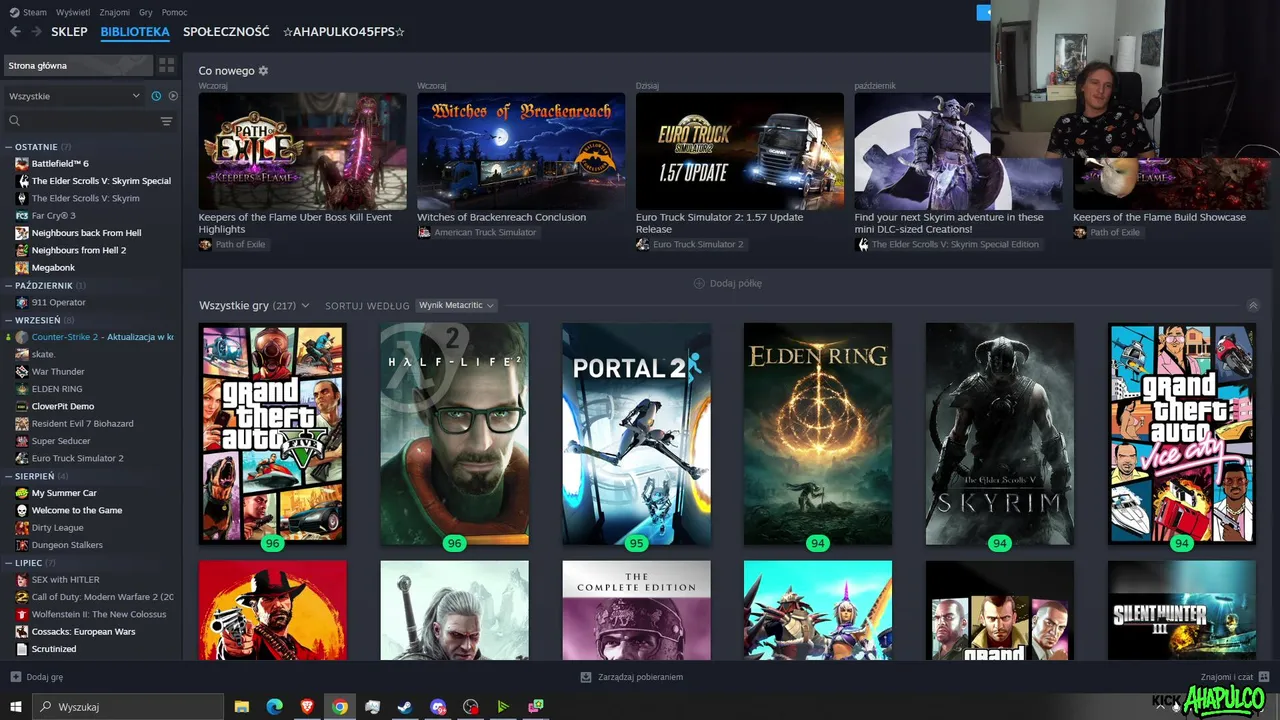Open the Wszystkie filter dropdown

[x=75, y=96]
